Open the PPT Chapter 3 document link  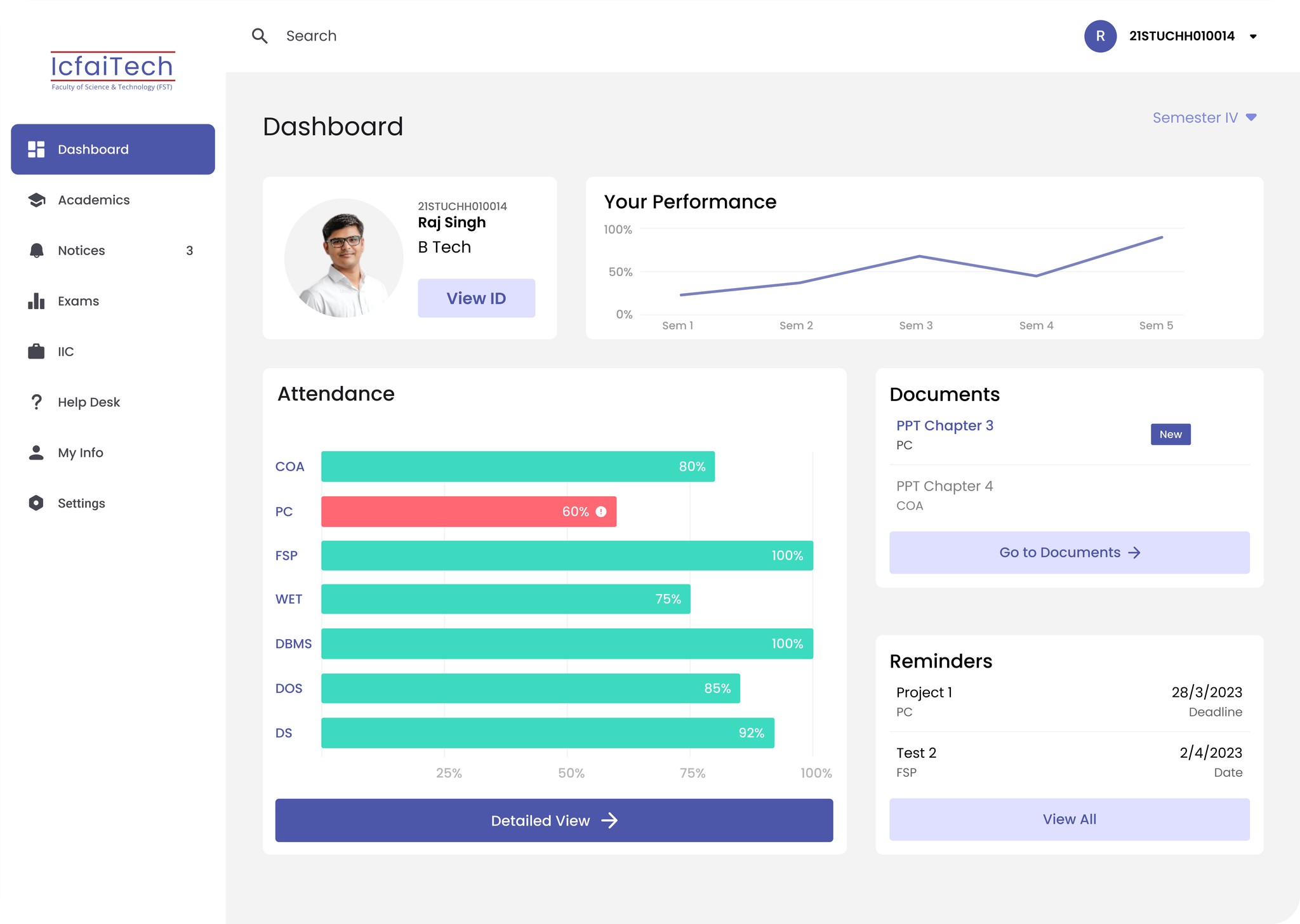pyautogui.click(x=945, y=425)
